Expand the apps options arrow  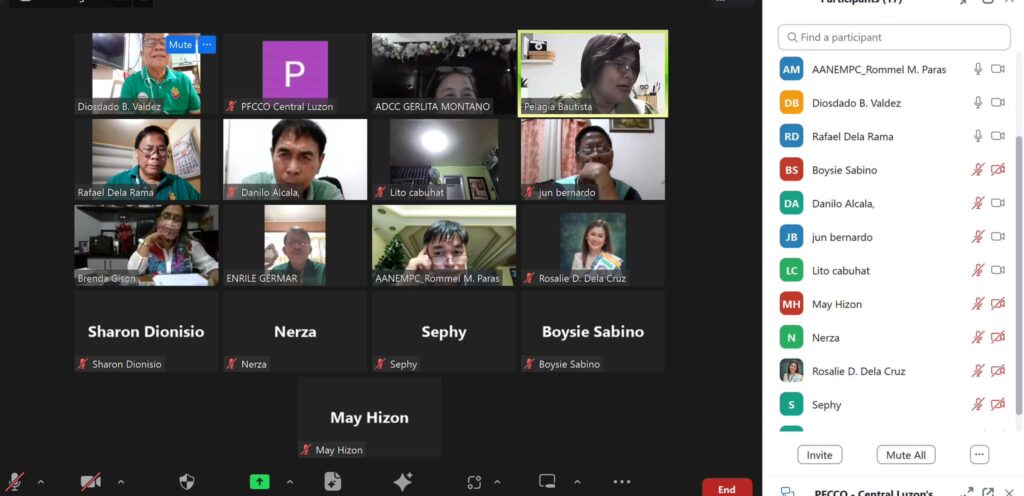pos(498,482)
